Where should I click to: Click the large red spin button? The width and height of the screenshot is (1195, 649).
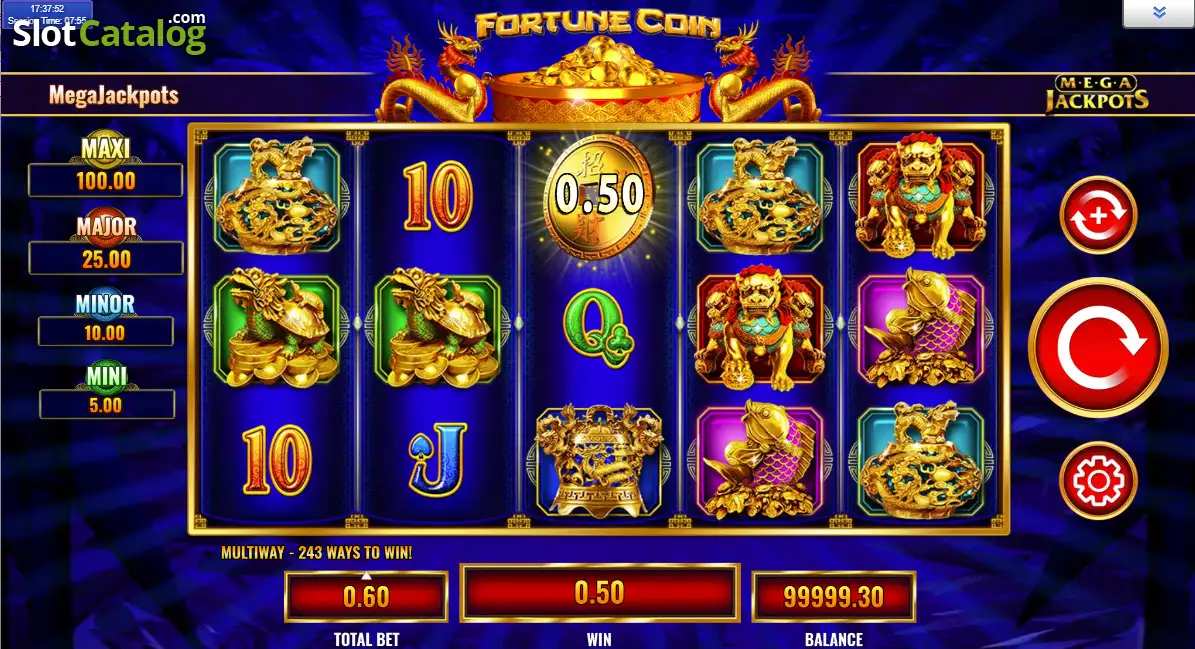pos(1097,347)
